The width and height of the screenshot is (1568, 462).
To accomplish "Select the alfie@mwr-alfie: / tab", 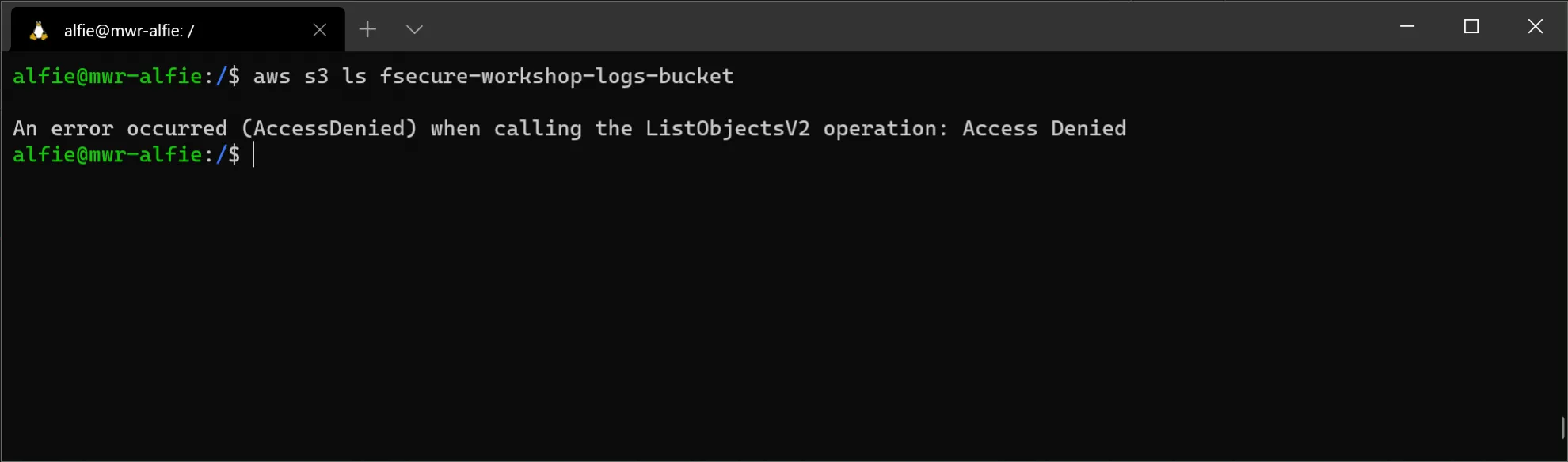I will coord(178,30).
